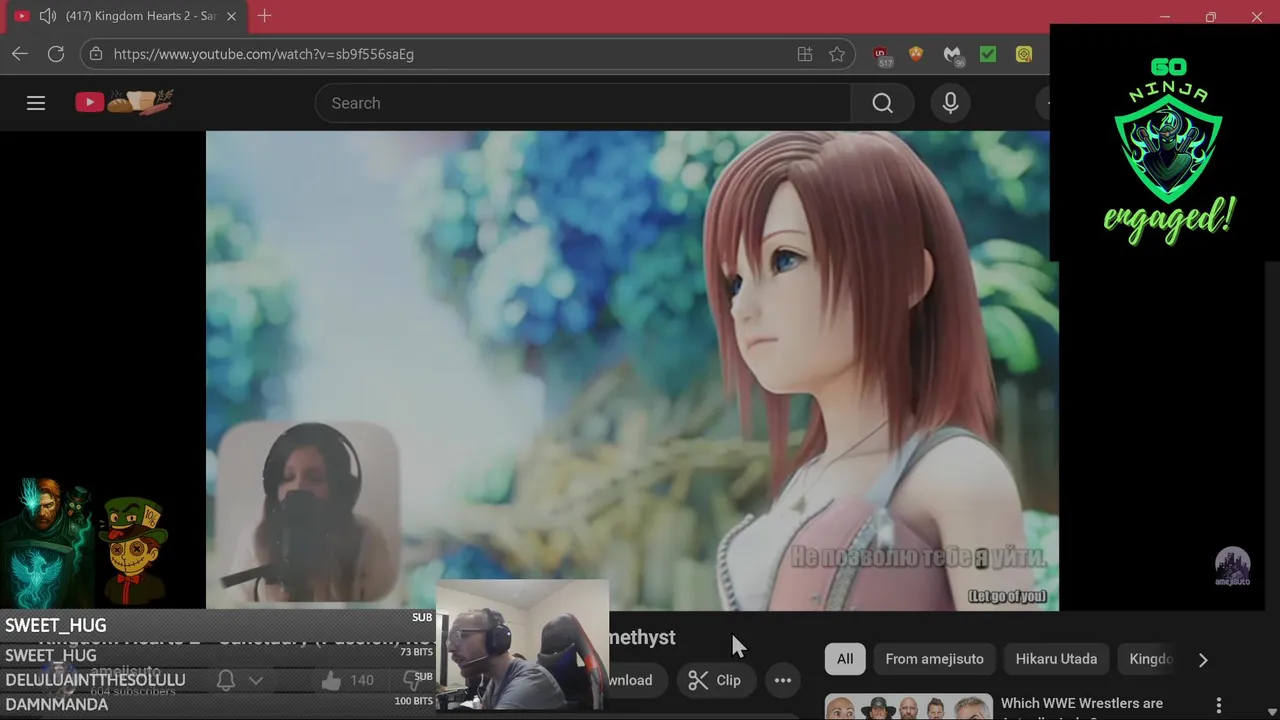Click the address bar URL
The height and width of the screenshot is (720, 1280).
tap(264, 54)
